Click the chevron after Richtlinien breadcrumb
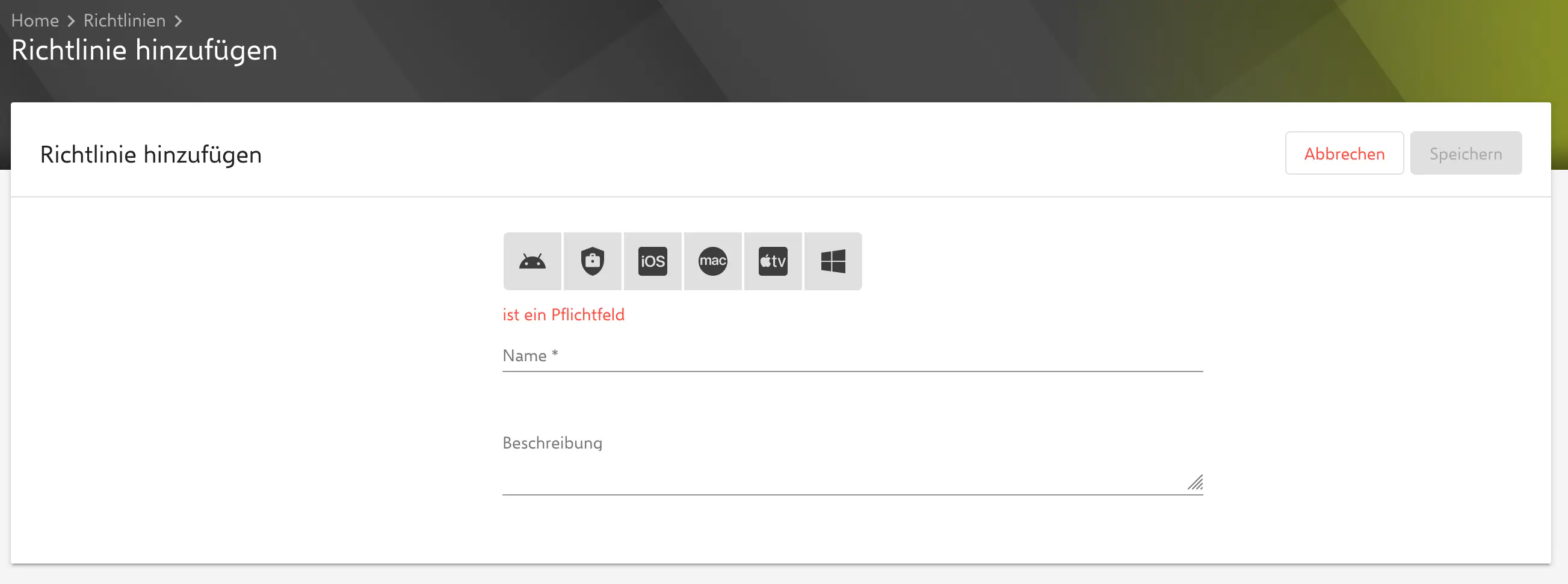 (x=178, y=21)
